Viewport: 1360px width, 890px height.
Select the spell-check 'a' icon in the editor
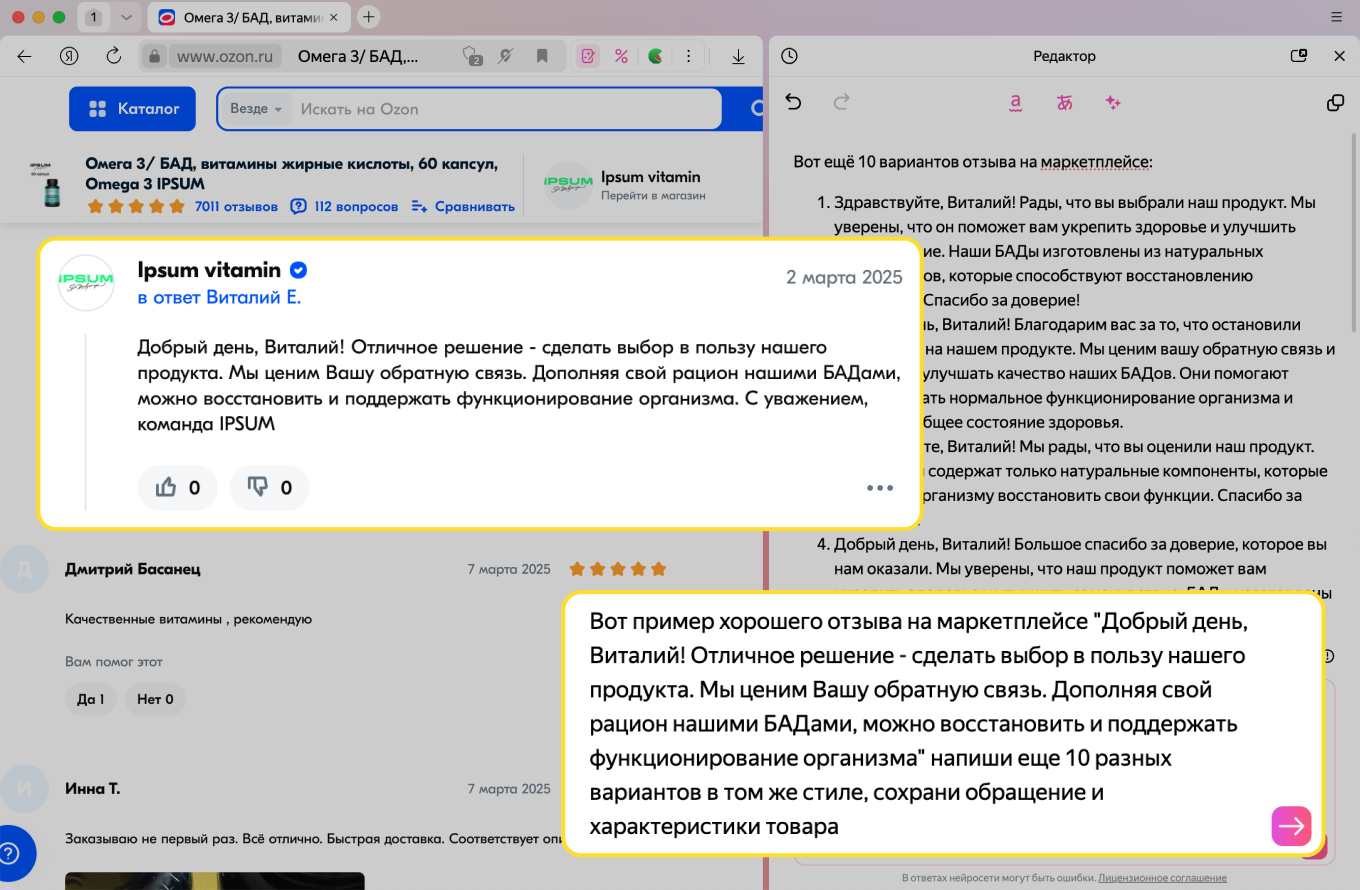tap(1015, 102)
